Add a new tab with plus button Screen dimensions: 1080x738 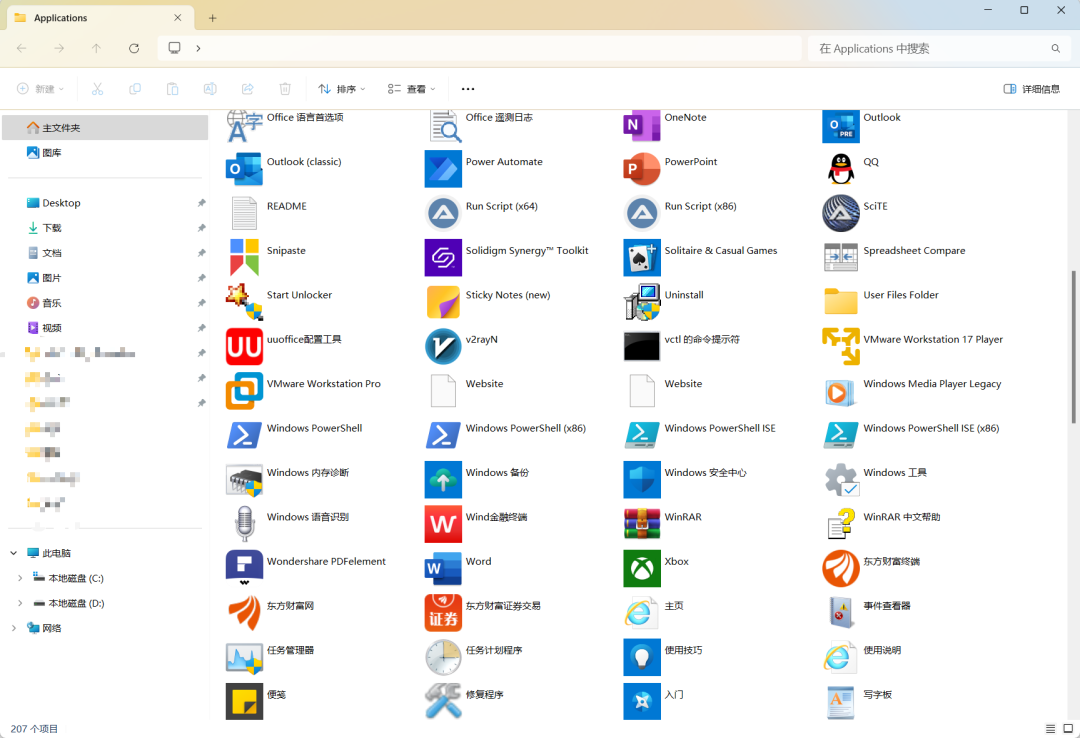coord(212,18)
